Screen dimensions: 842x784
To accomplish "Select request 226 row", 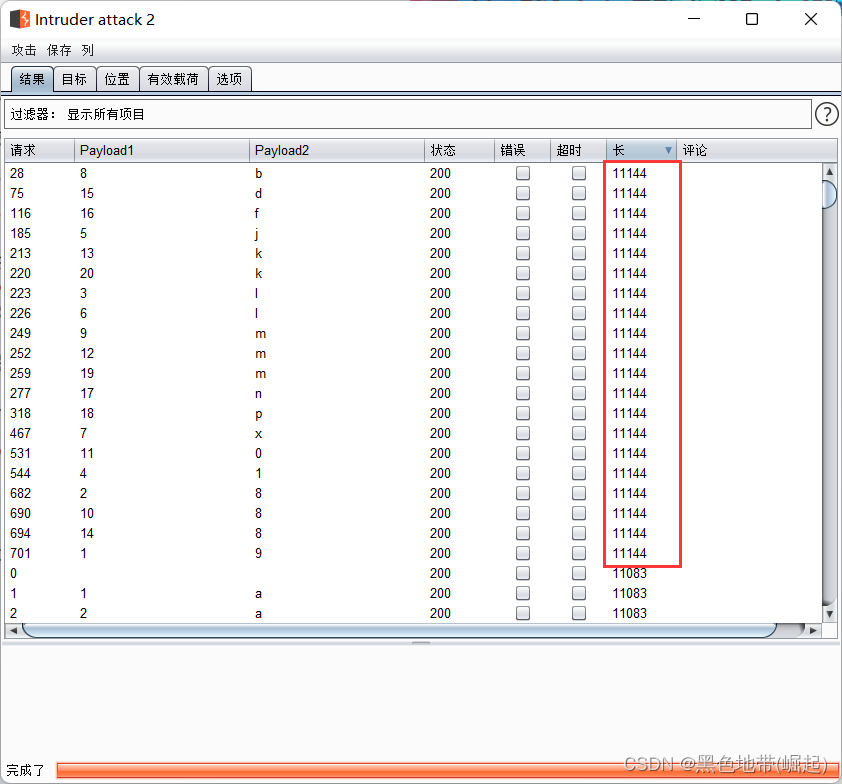I will [x=413, y=313].
